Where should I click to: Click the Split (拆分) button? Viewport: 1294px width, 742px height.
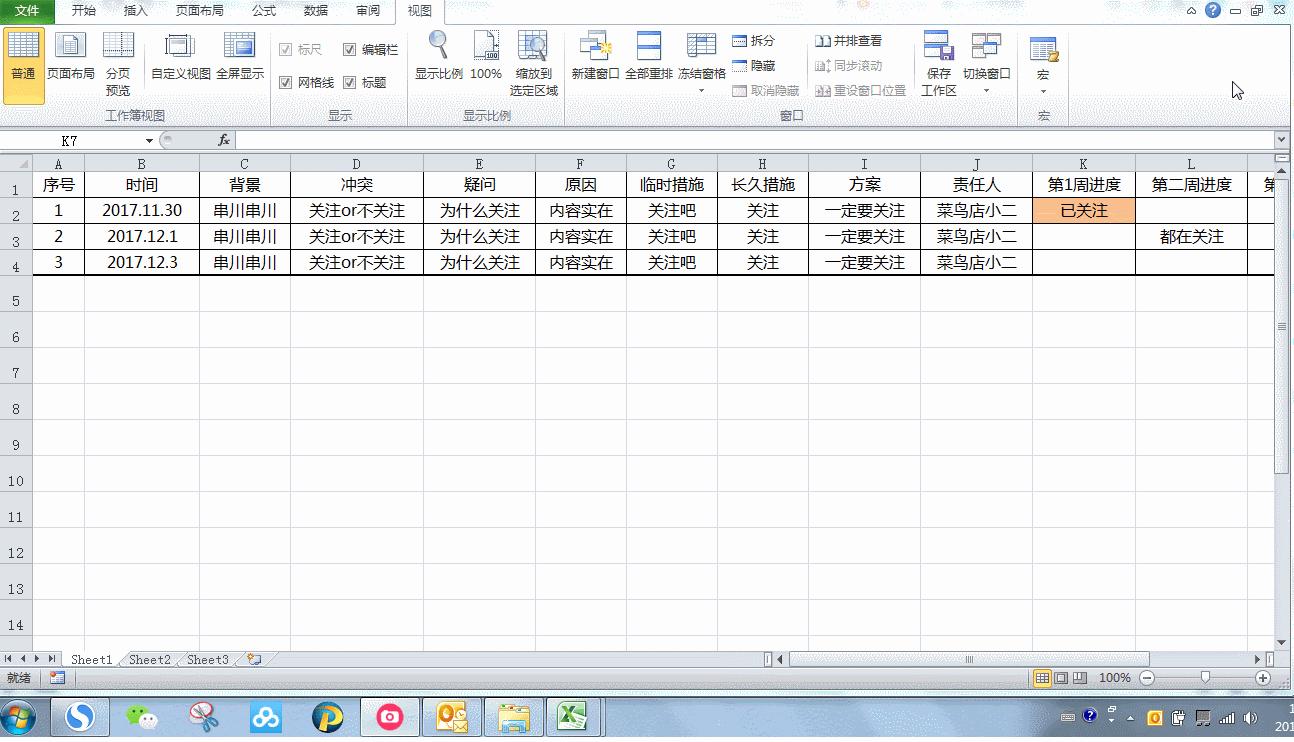tap(753, 41)
